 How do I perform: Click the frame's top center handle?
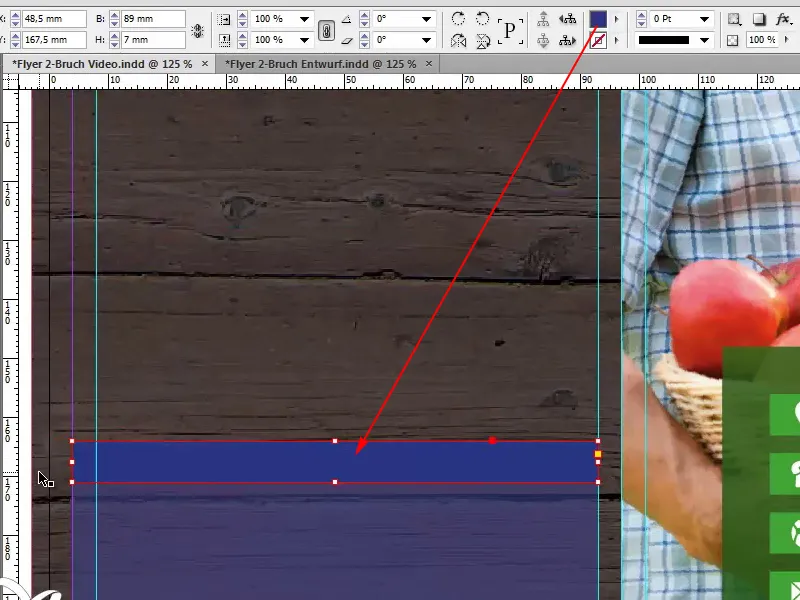335,441
